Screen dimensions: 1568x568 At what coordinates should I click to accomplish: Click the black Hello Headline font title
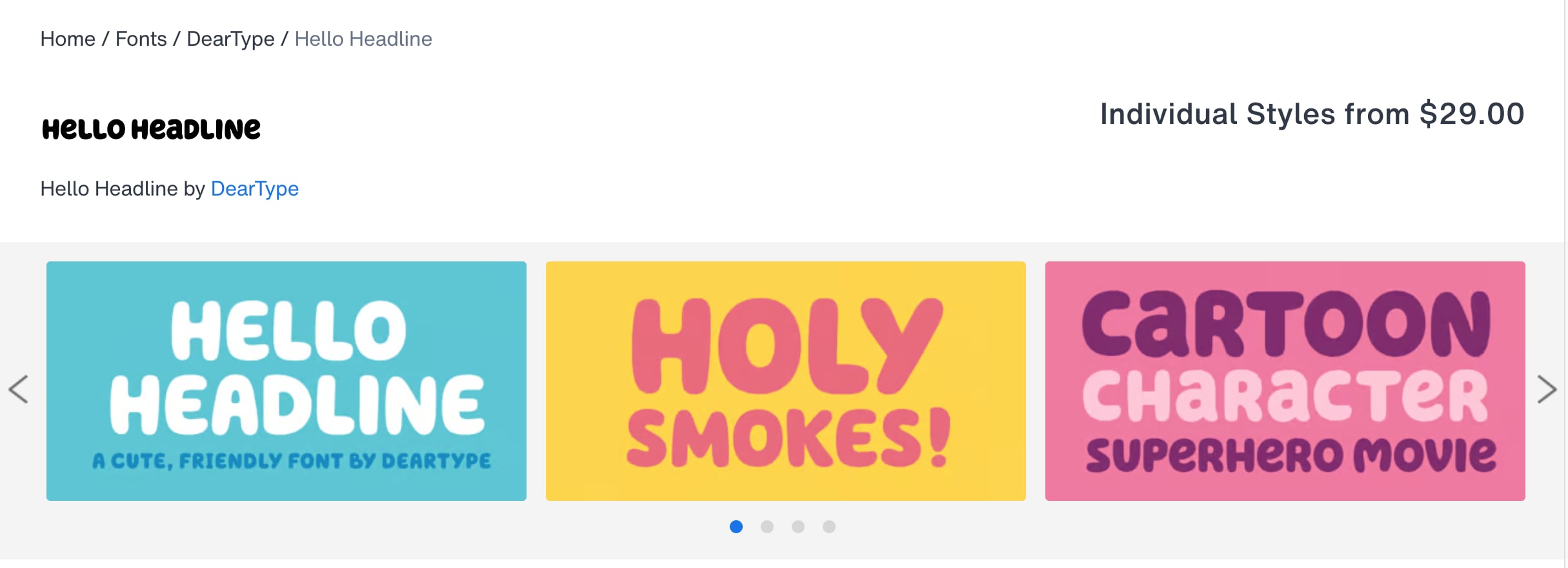pos(151,129)
